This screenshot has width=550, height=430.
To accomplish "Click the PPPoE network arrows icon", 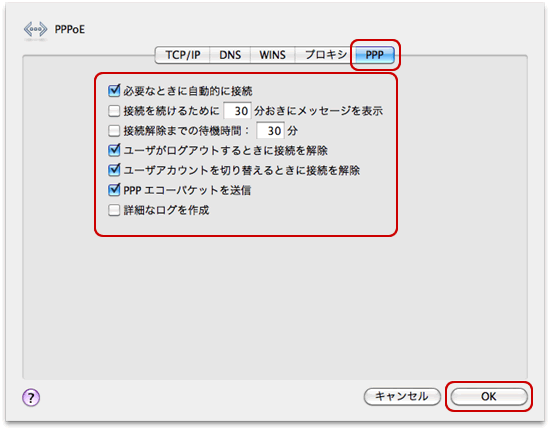I will click(35, 30).
